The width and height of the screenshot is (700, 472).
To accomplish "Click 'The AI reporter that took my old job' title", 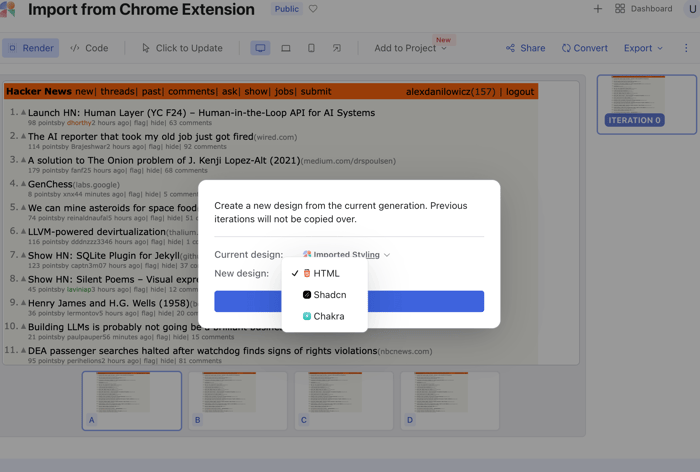I will (x=141, y=136).
